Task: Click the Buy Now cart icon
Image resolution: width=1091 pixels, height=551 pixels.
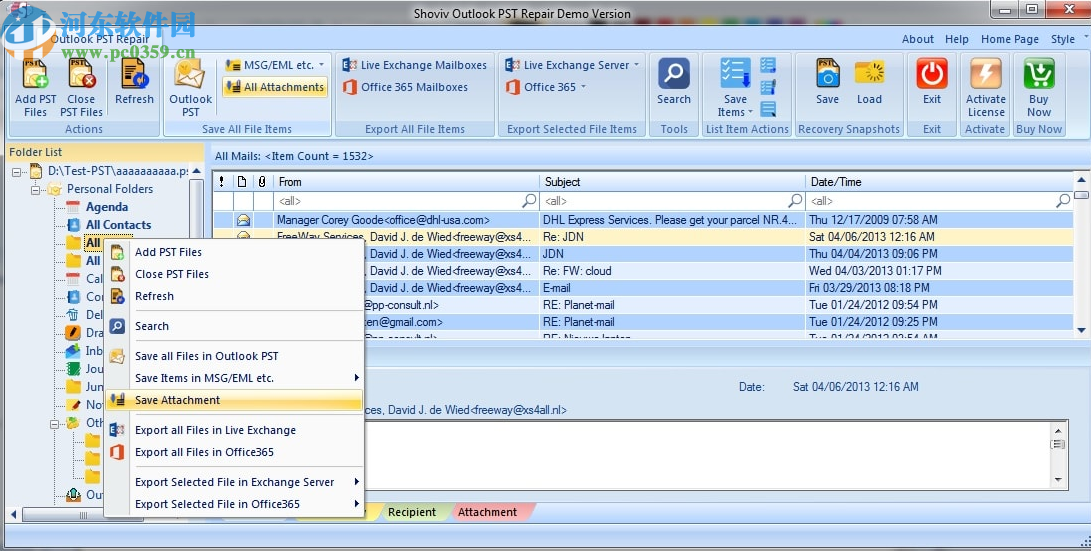Action: [x=1038, y=76]
